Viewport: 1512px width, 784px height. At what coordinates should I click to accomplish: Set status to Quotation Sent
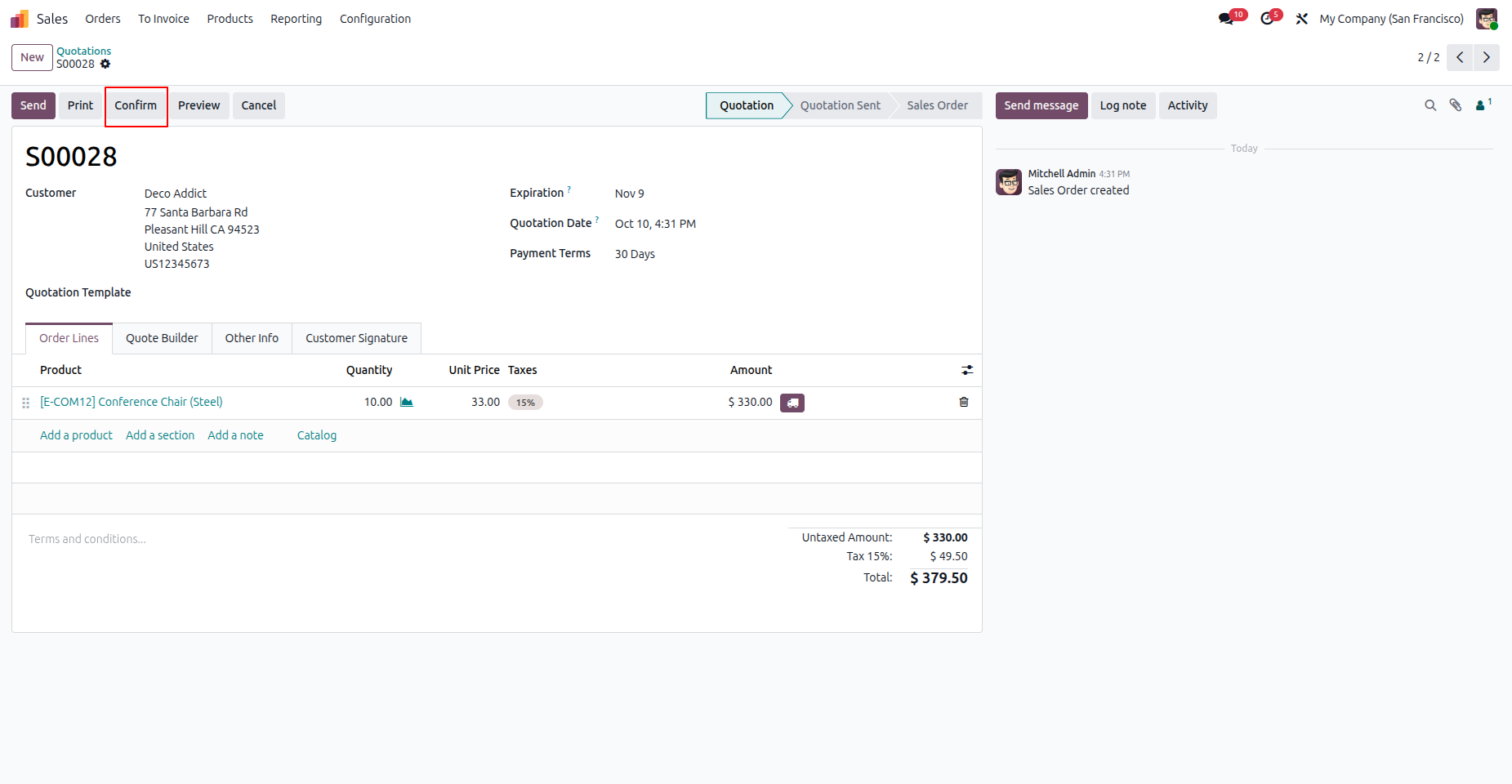pos(840,105)
